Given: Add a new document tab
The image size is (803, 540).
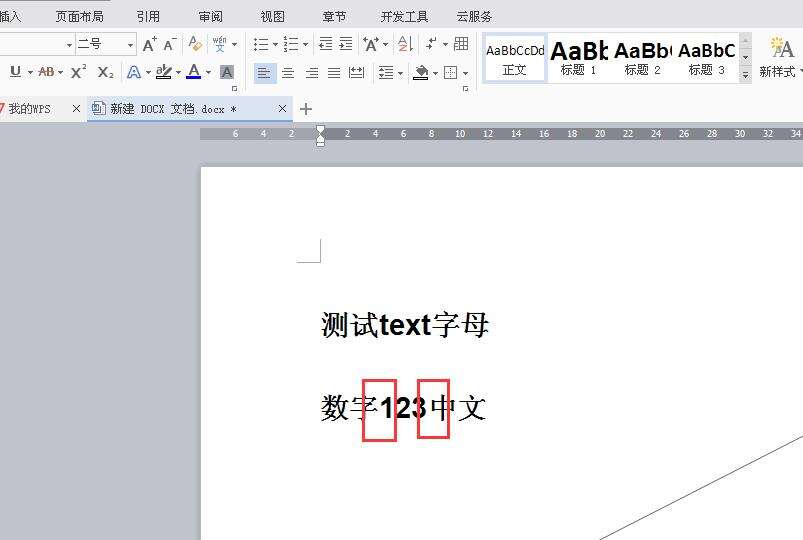Looking at the screenshot, I should pos(306,109).
